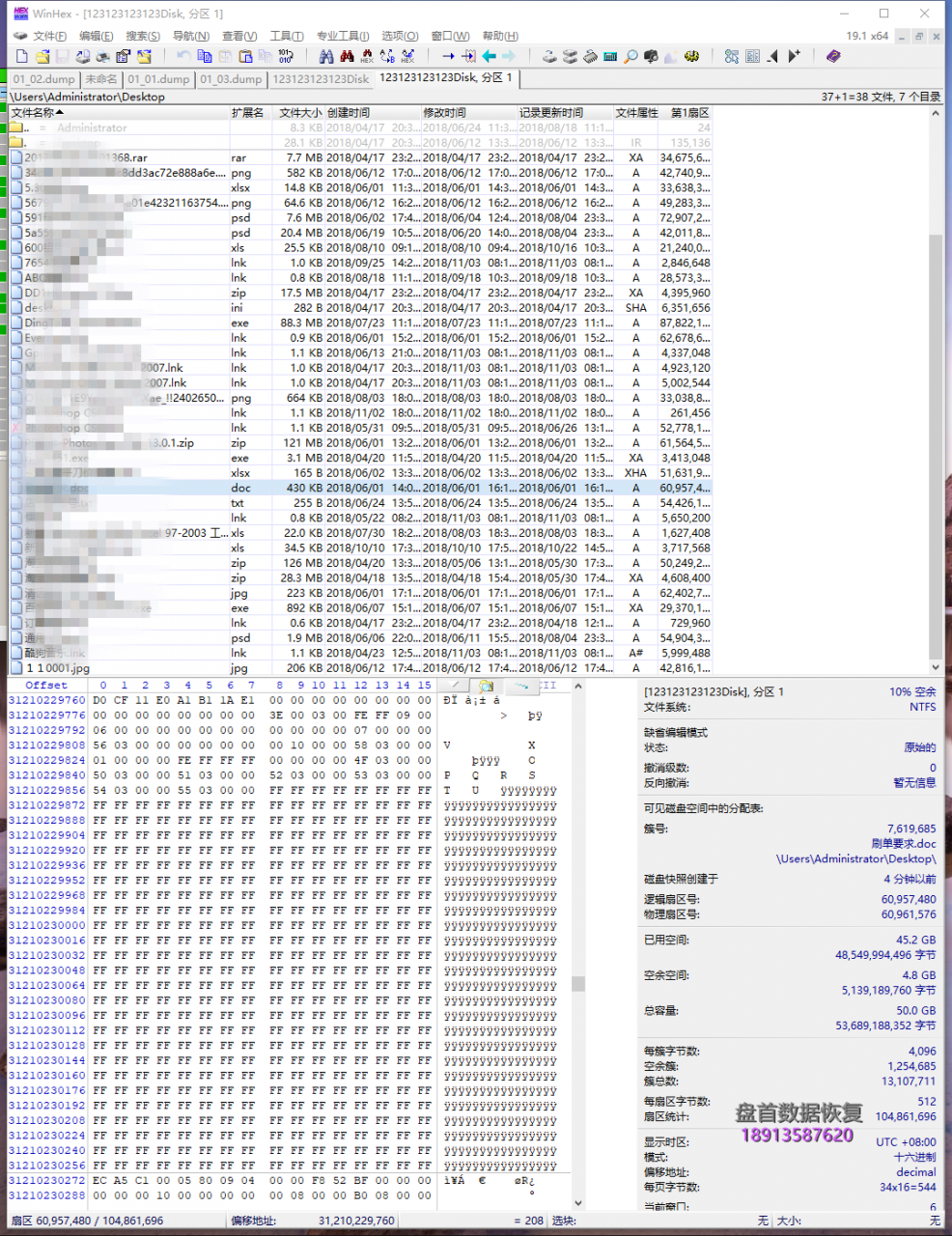Click the blue Back arrow icon
Image resolution: width=952 pixels, height=1236 pixels.
click(x=489, y=57)
